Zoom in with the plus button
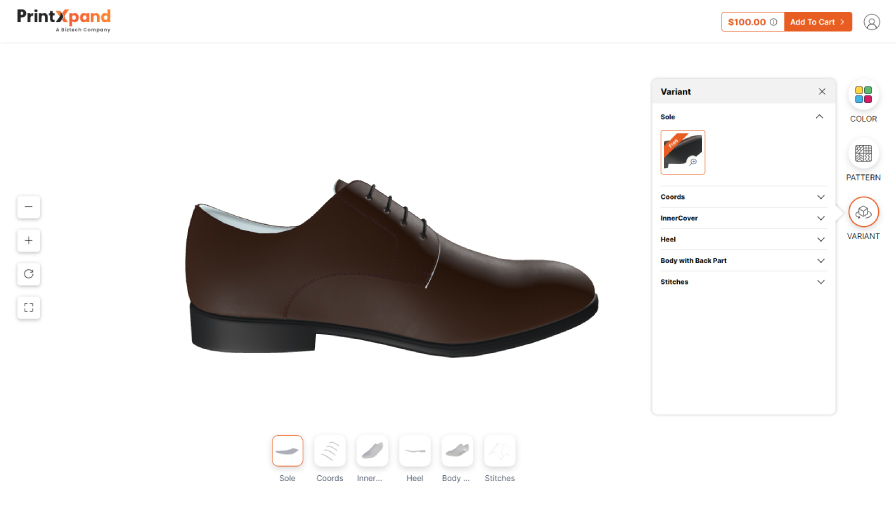Screen dimensions: 896x512 [x=29, y=241]
